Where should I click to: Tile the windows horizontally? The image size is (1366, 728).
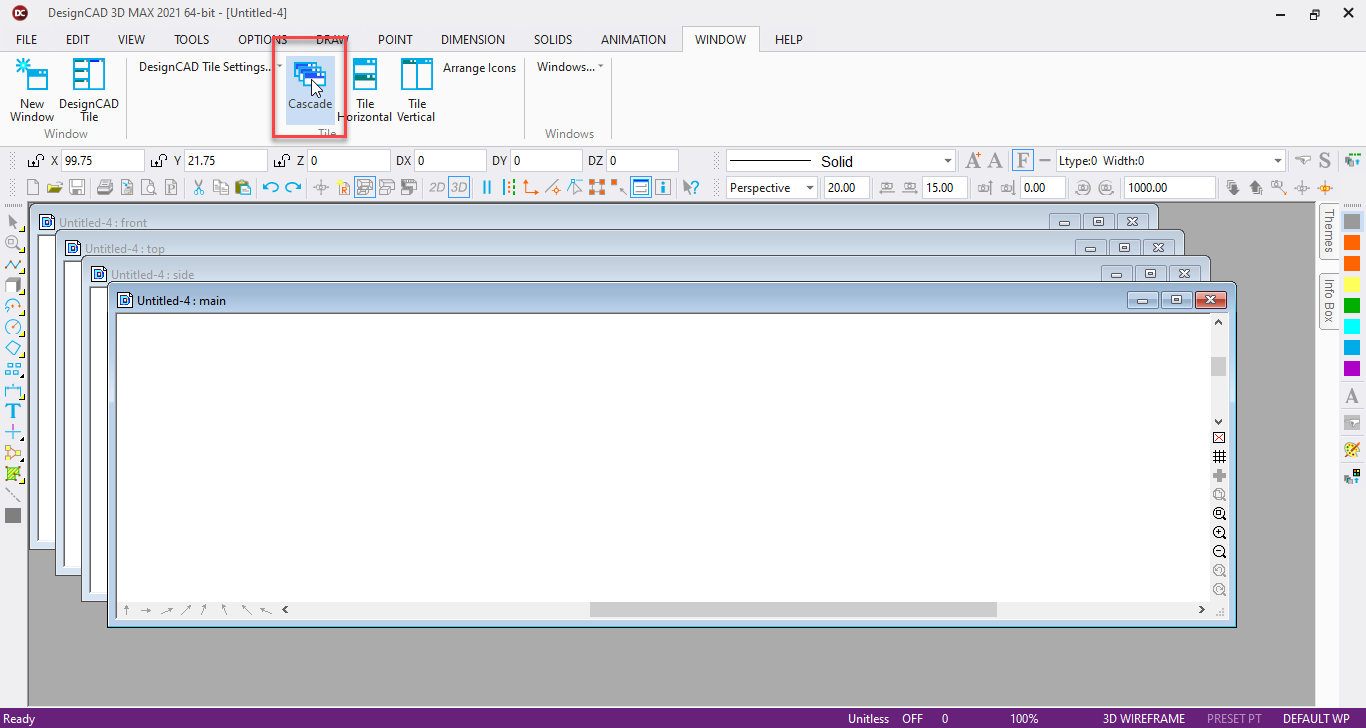(x=365, y=90)
